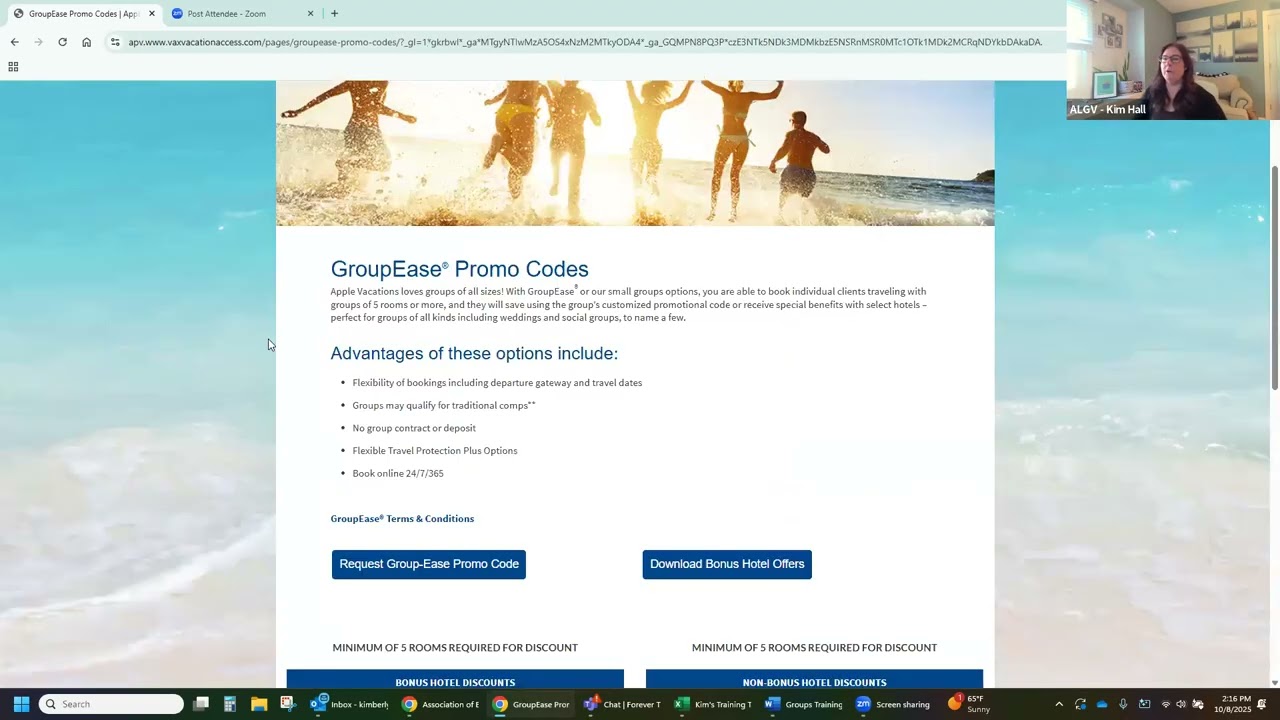1280x720 pixels.
Task: Open GroupEase Terms & Conditions link
Action: [402, 518]
